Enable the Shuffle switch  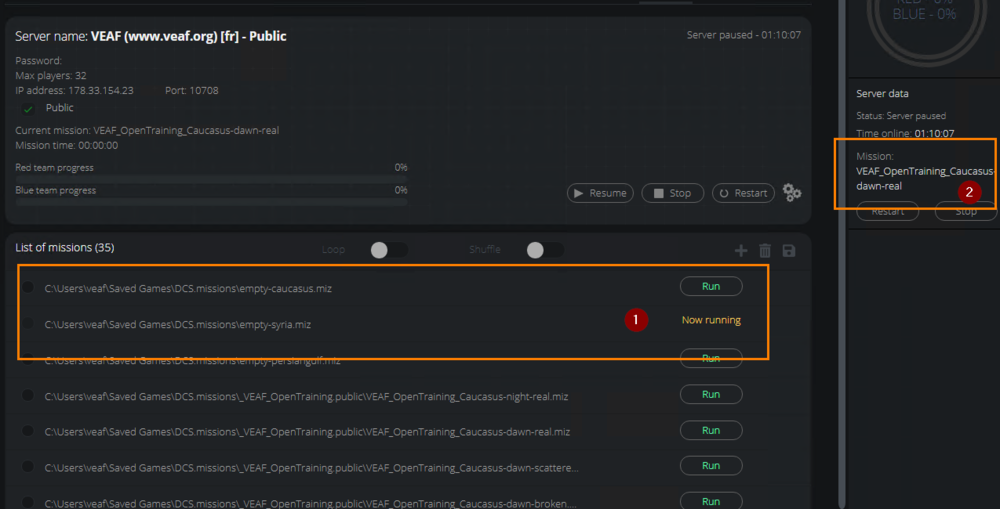tap(545, 250)
